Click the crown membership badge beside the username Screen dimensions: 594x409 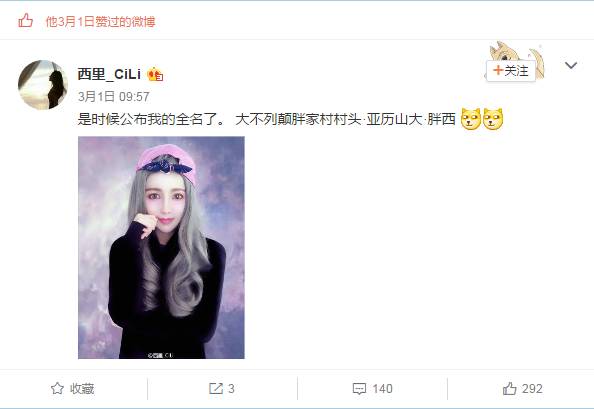pyautogui.click(x=155, y=74)
